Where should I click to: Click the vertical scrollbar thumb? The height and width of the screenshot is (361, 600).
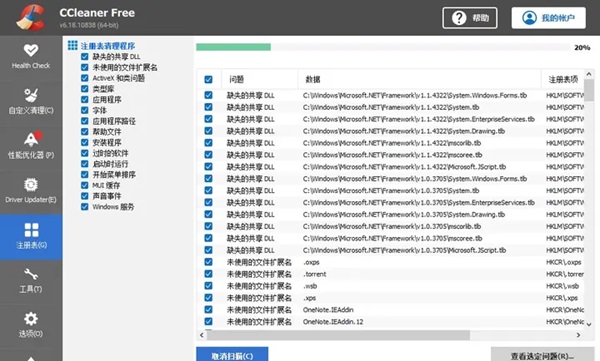589,90
